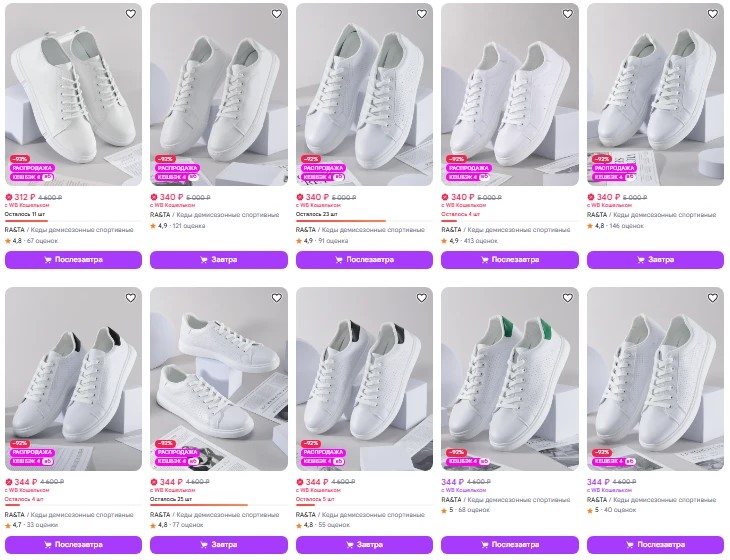Click heart on sneakers with 413 ratings
Viewport: 730px width, 560px height.
[568, 14]
